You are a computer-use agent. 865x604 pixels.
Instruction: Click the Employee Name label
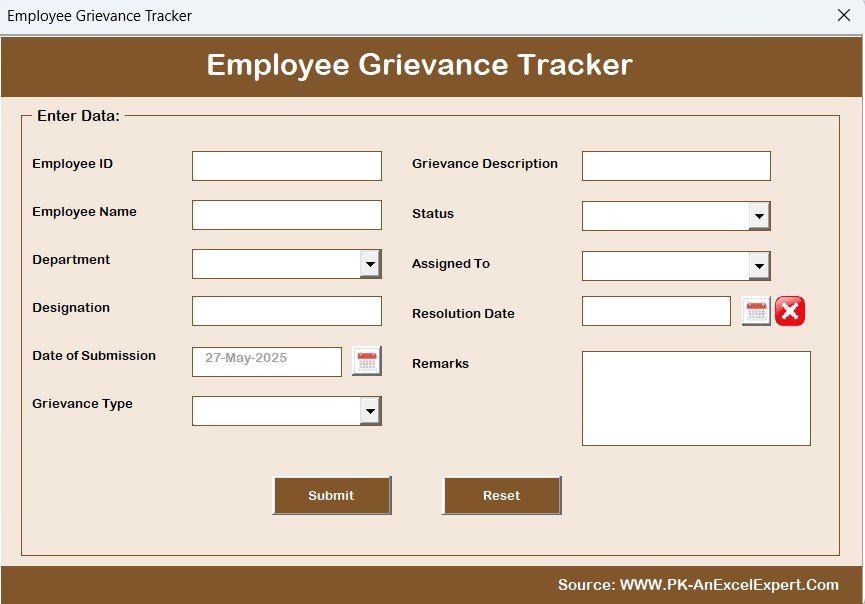click(84, 212)
